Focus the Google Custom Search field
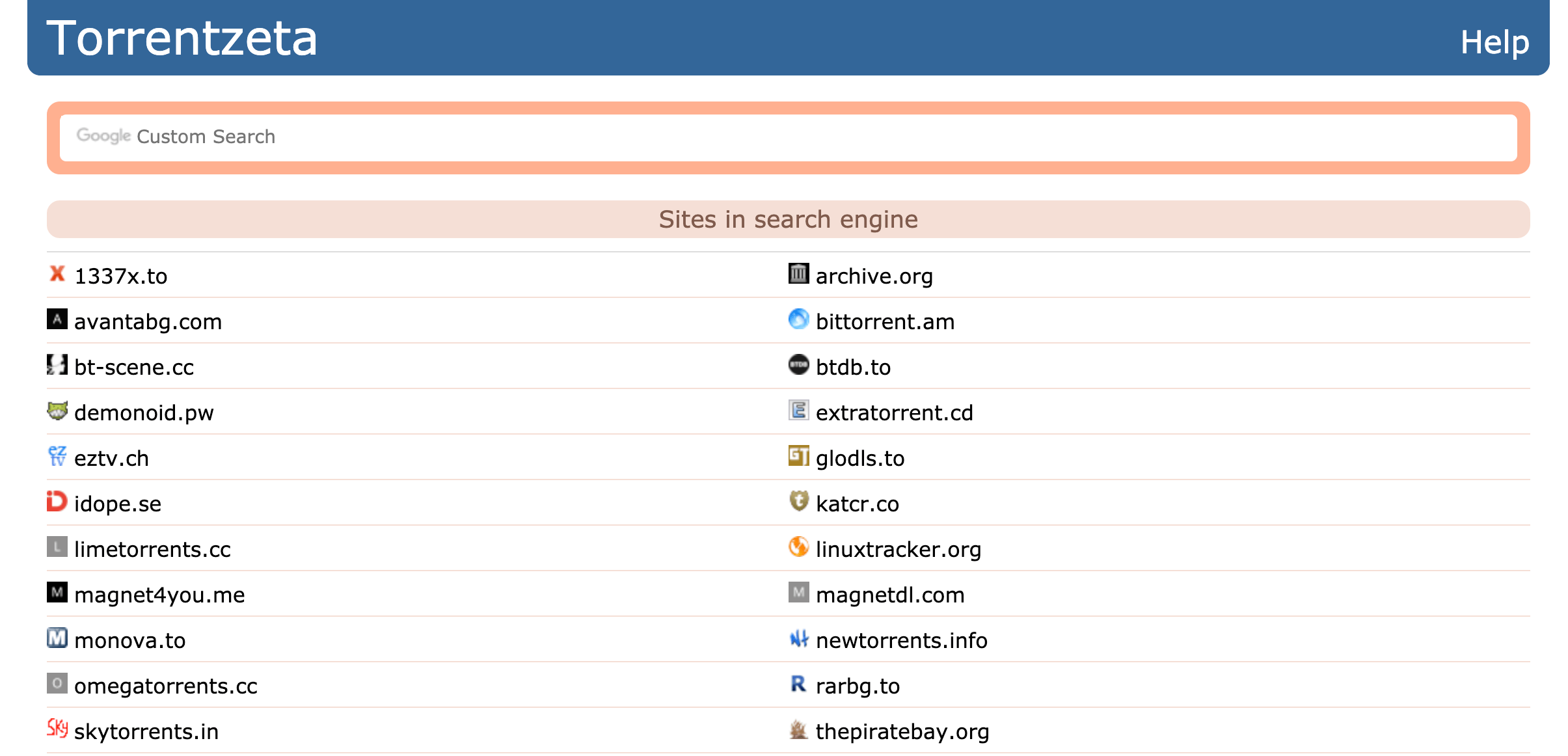This screenshot has width=1568, height=756. point(789,137)
